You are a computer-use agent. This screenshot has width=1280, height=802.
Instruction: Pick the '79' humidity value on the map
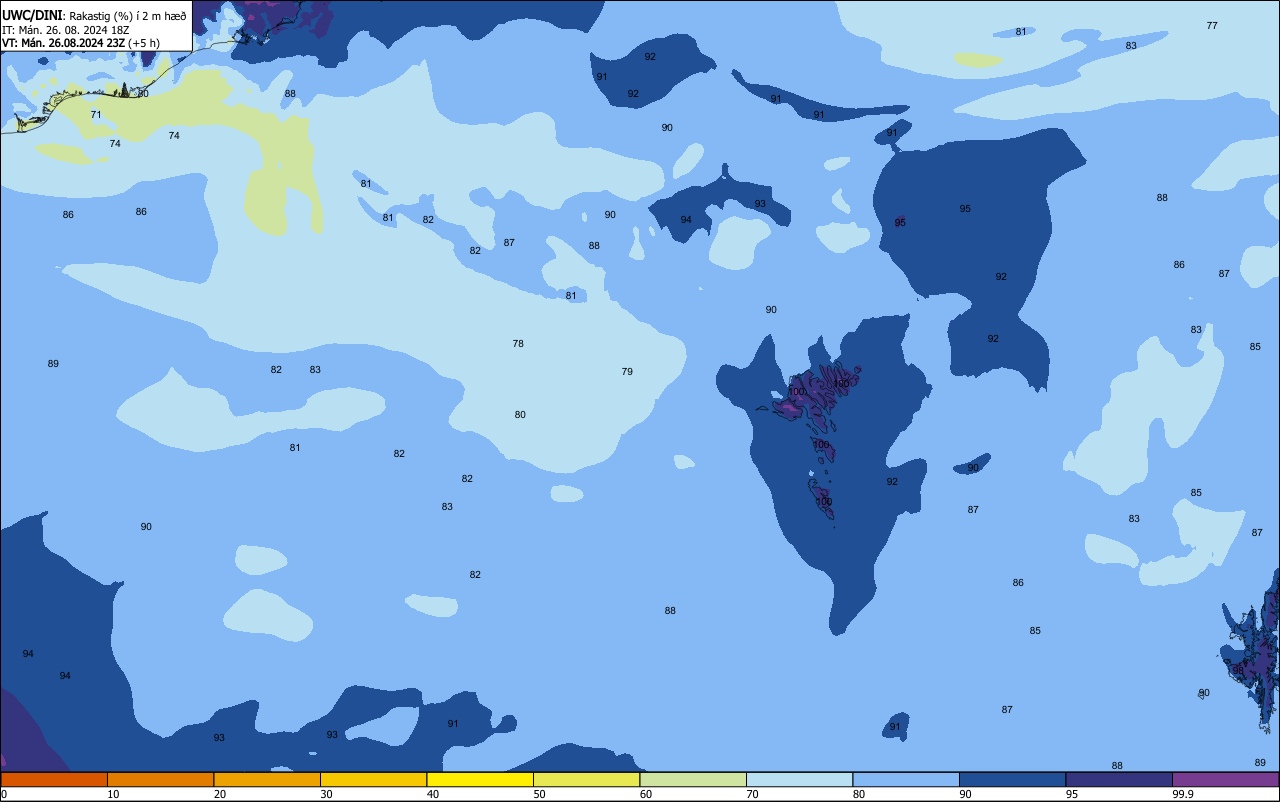[627, 372]
